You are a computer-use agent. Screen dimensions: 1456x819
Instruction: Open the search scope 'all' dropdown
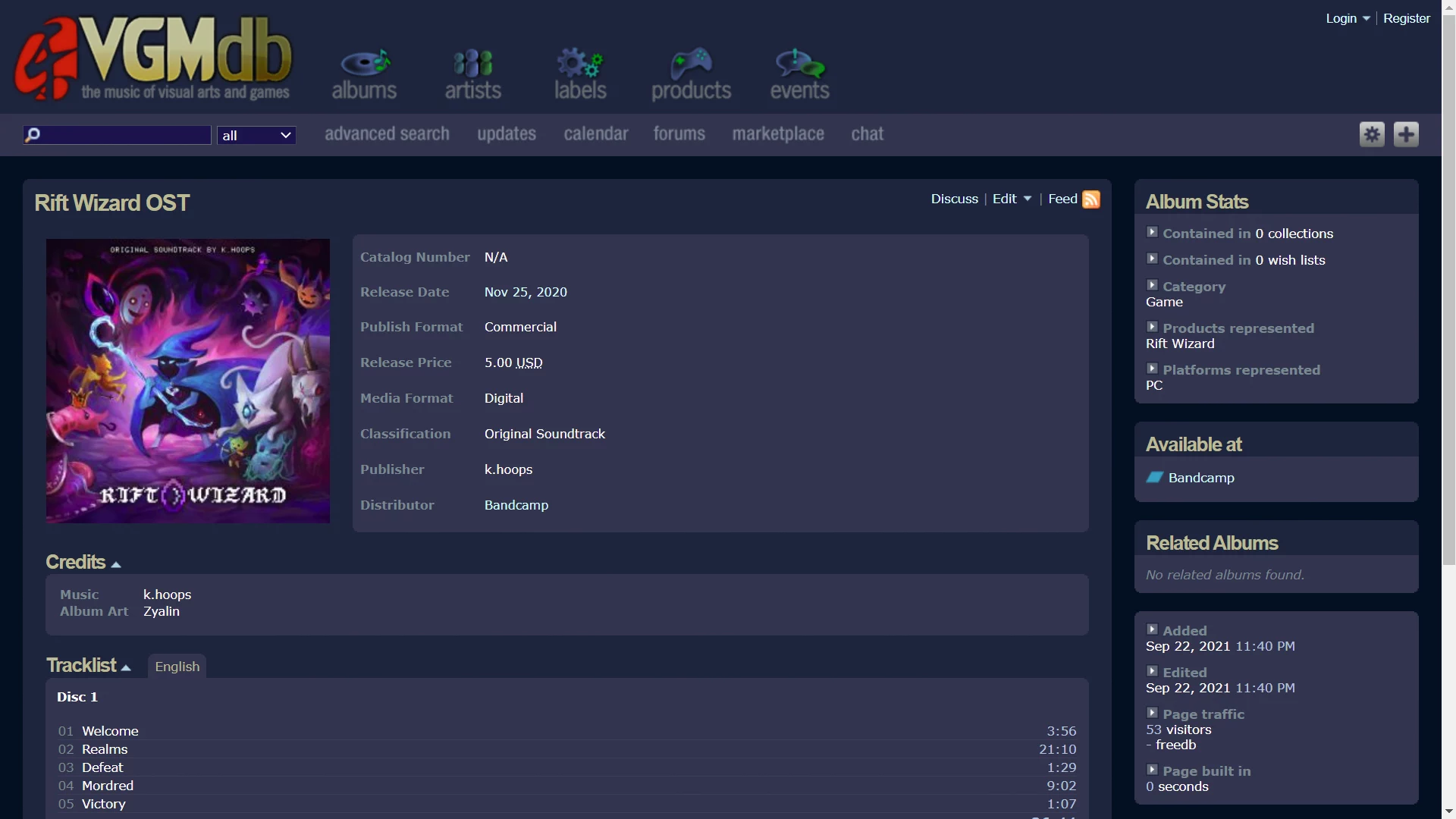(256, 136)
